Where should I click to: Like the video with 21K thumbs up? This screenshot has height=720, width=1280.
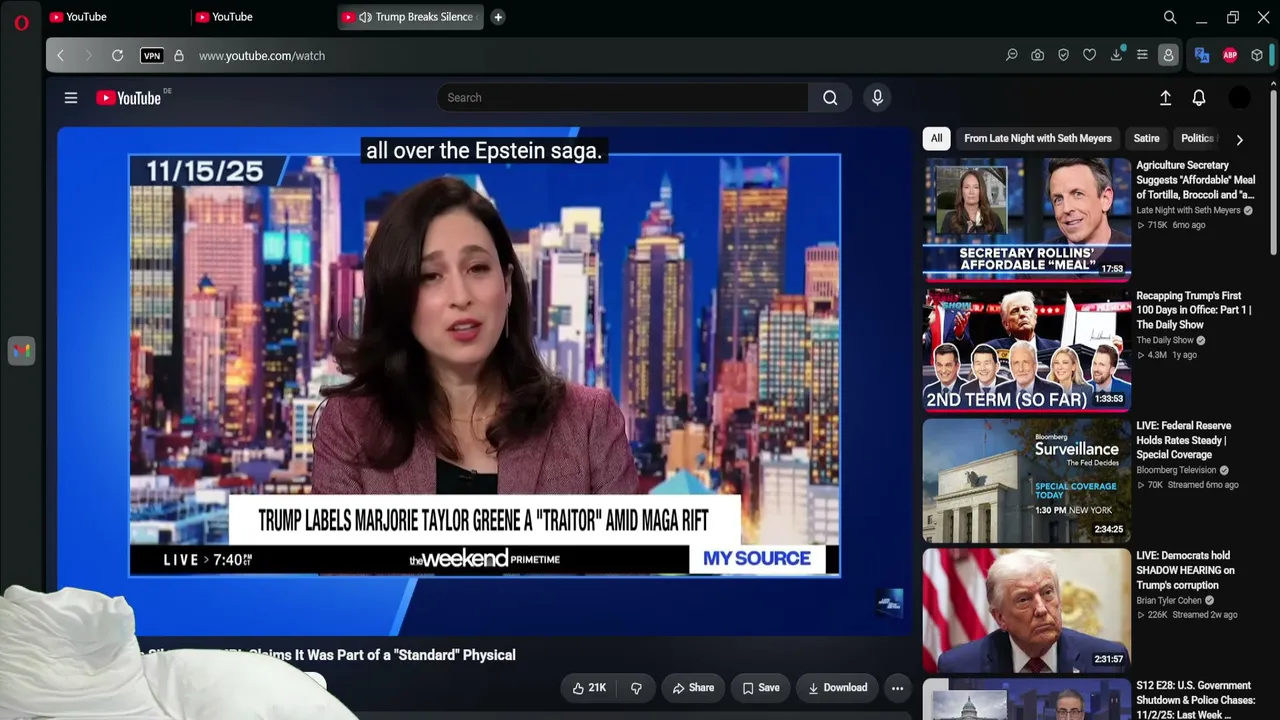point(590,688)
